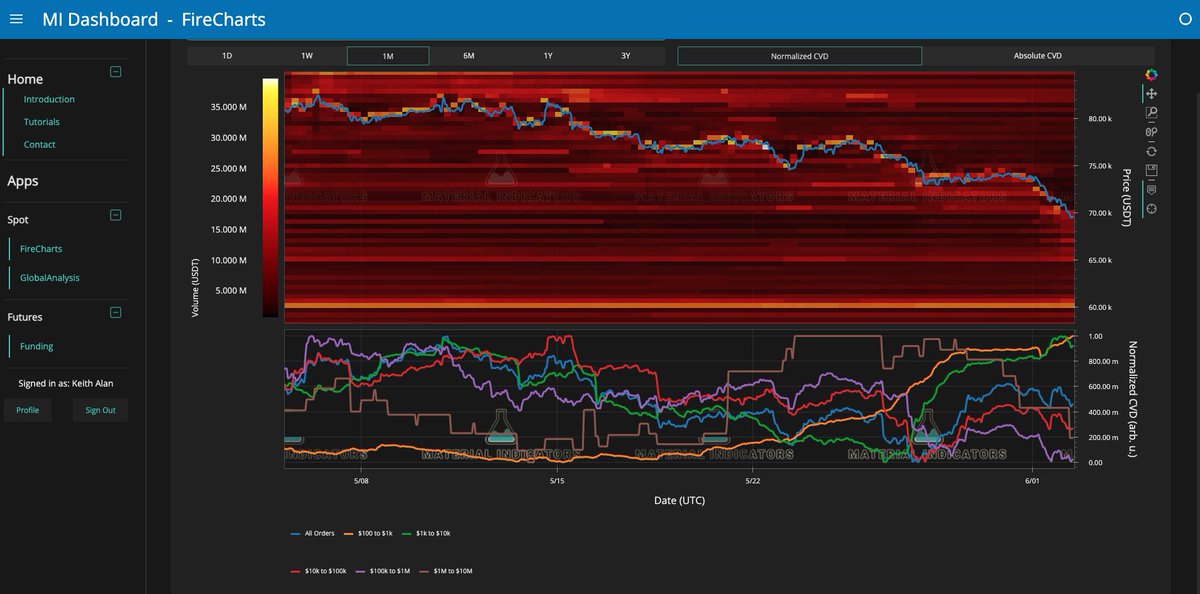
Task: Click the Profile button
Action: coord(28,410)
